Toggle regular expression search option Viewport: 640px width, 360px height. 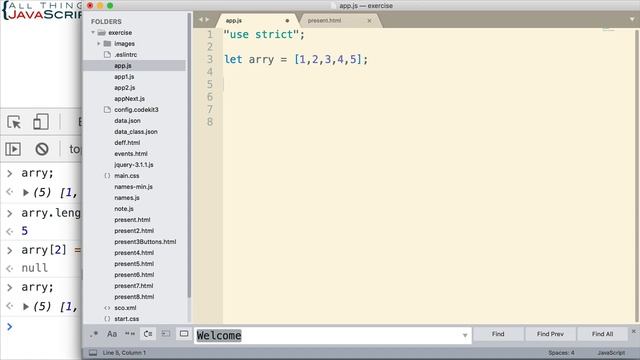pos(94,334)
